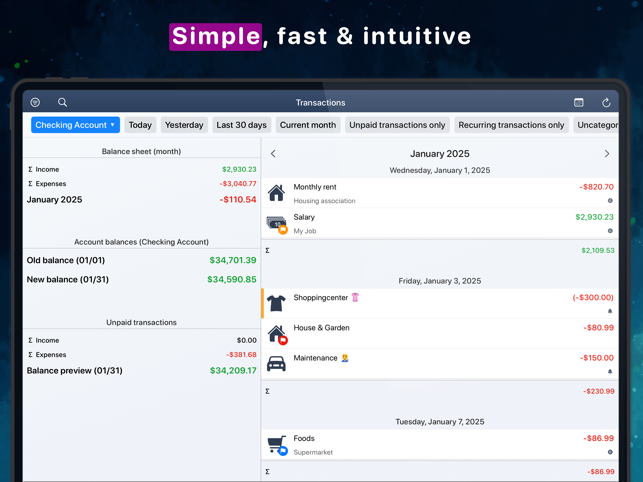Click the (-$300.00) shopping amount
643x482 pixels.
(593, 297)
